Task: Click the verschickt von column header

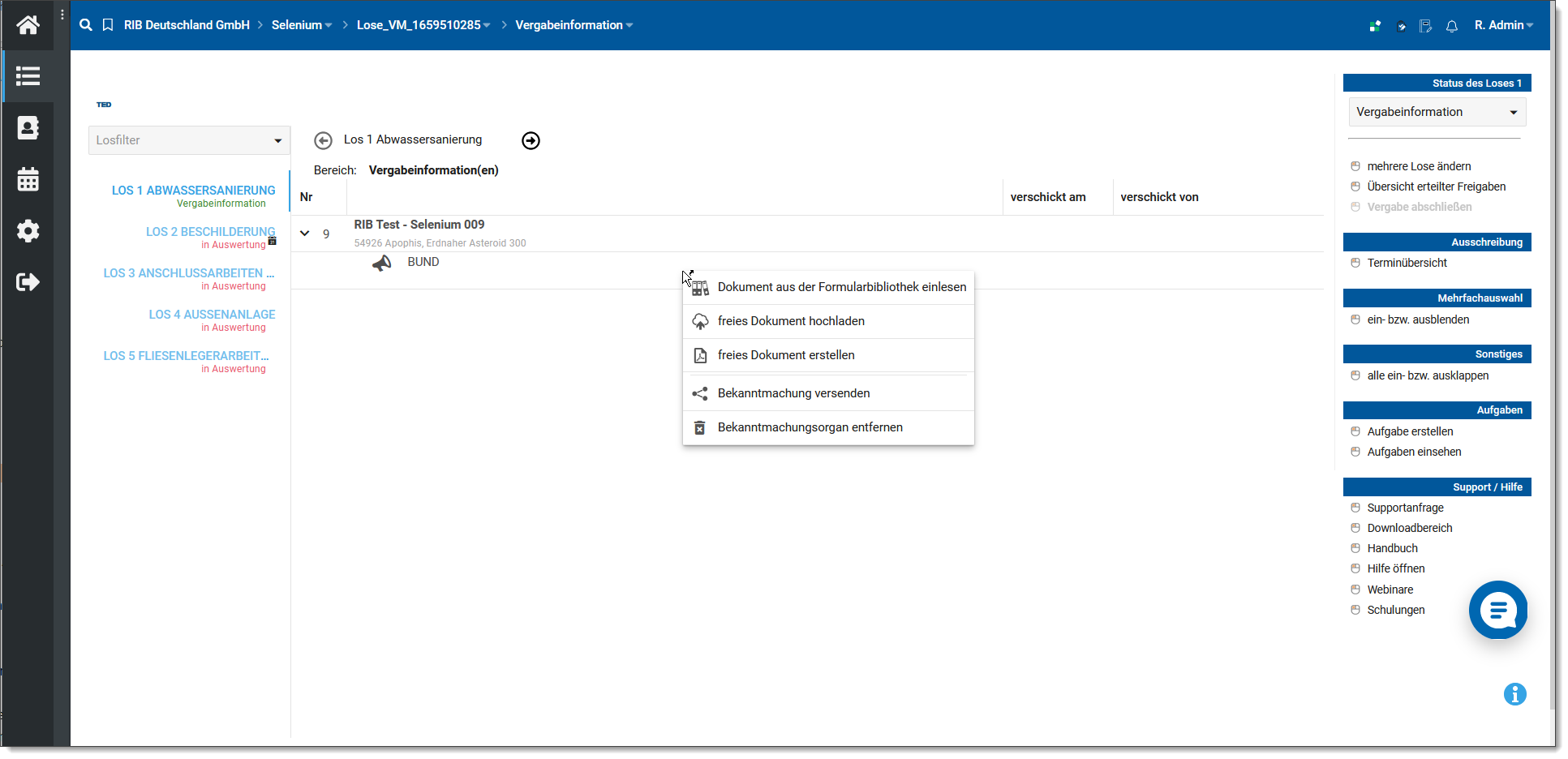Action: [x=1159, y=197]
